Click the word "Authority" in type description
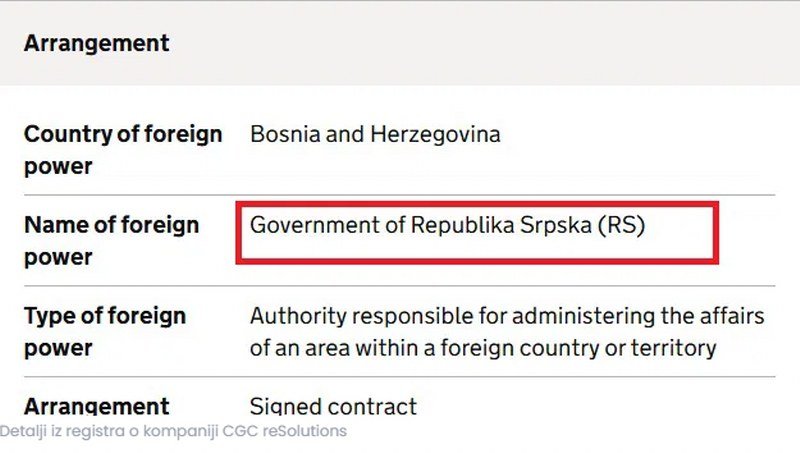Viewport: 800px width, 453px height. coord(296,317)
